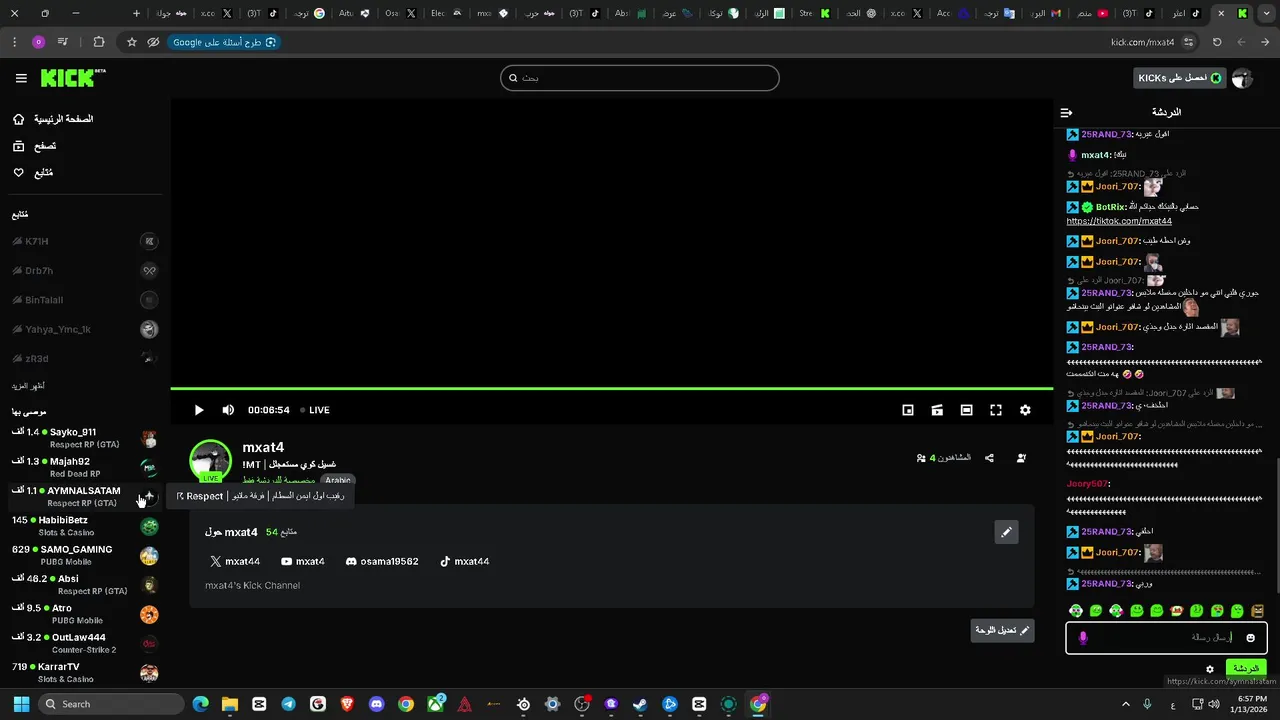Open the YouTube link mxat4
The width and height of the screenshot is (1280, 720).
point(303,562)
